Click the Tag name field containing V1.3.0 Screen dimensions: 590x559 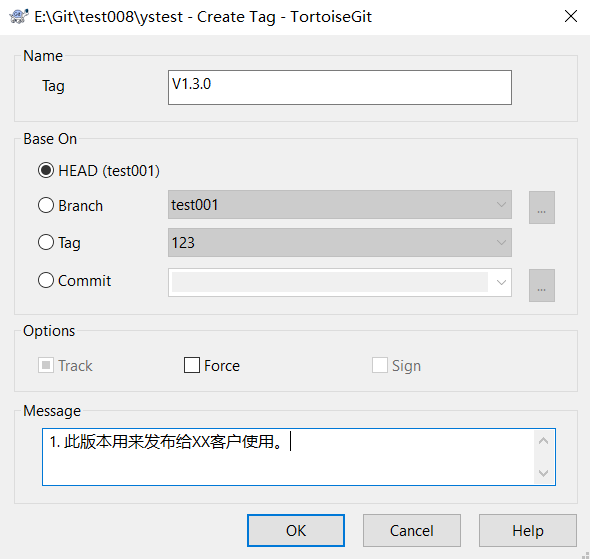click(340, 87)
